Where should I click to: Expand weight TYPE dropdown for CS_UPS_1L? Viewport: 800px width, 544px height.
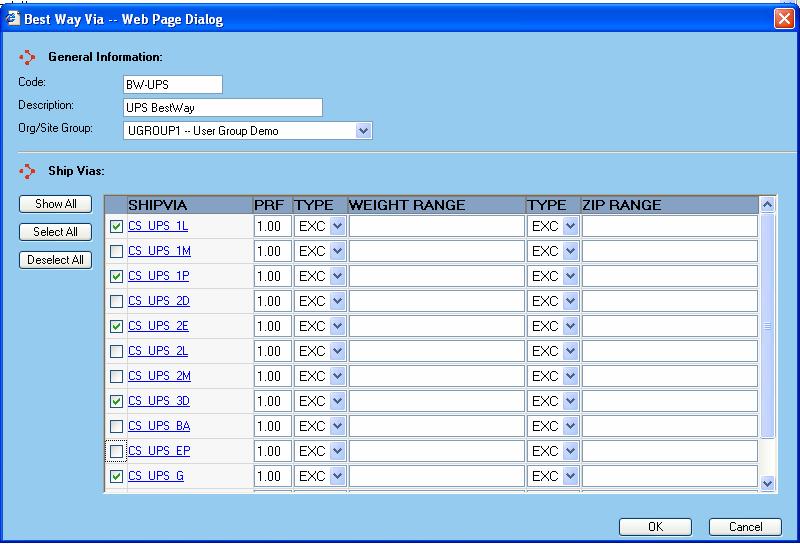[337, 226]
